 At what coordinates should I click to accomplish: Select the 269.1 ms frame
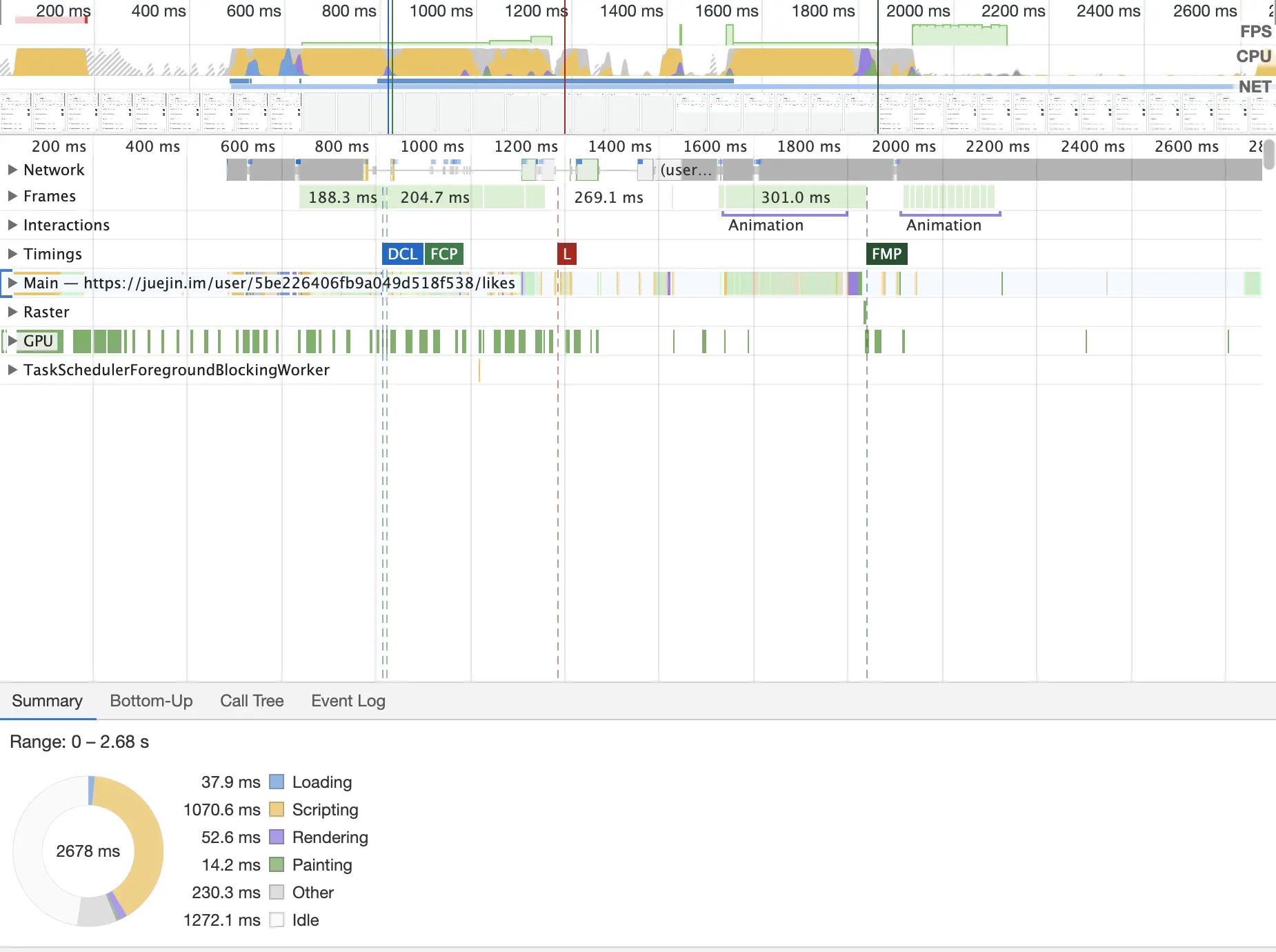tap(608, 197)
